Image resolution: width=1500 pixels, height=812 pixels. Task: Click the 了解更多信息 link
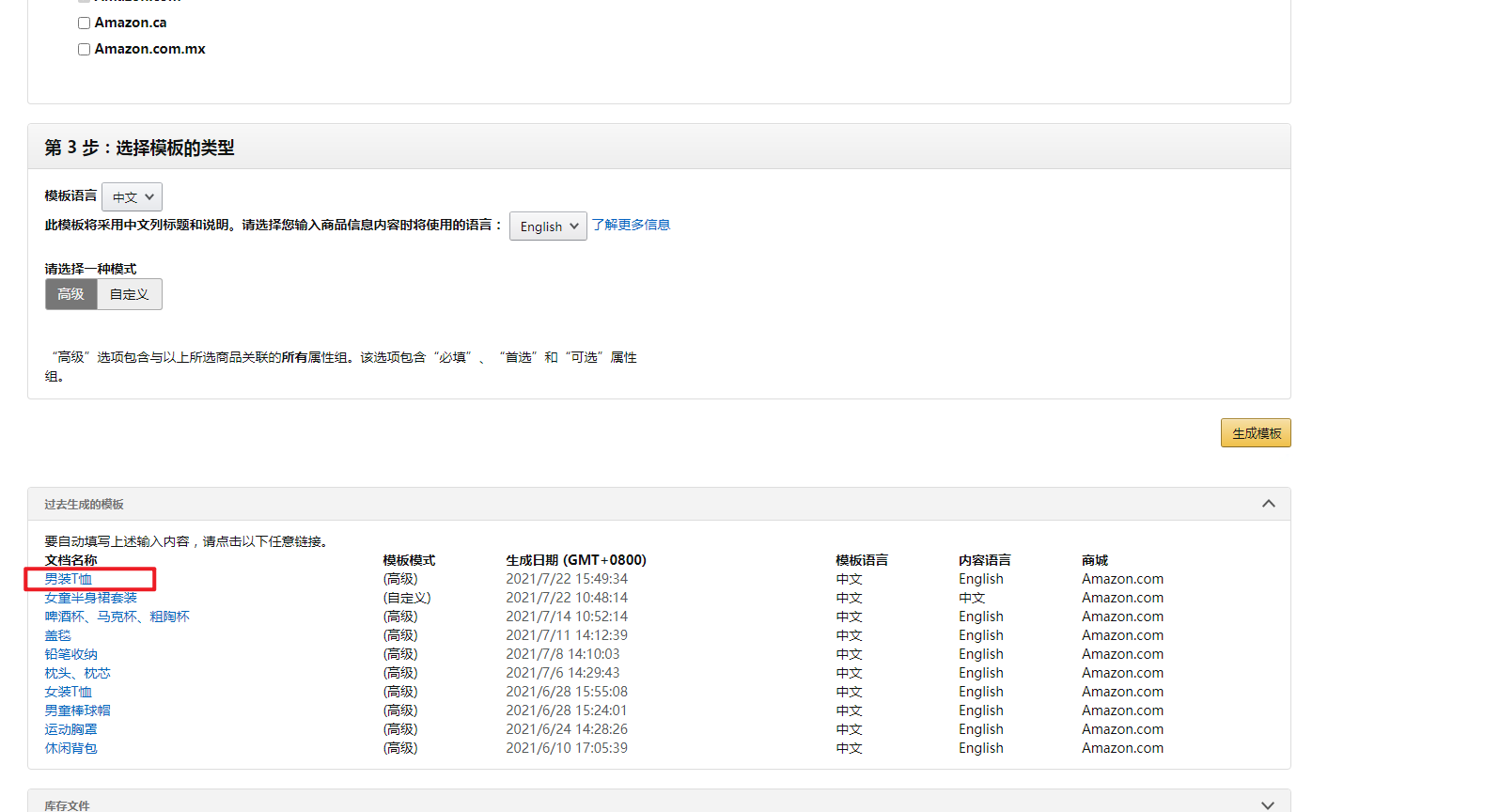631,225
